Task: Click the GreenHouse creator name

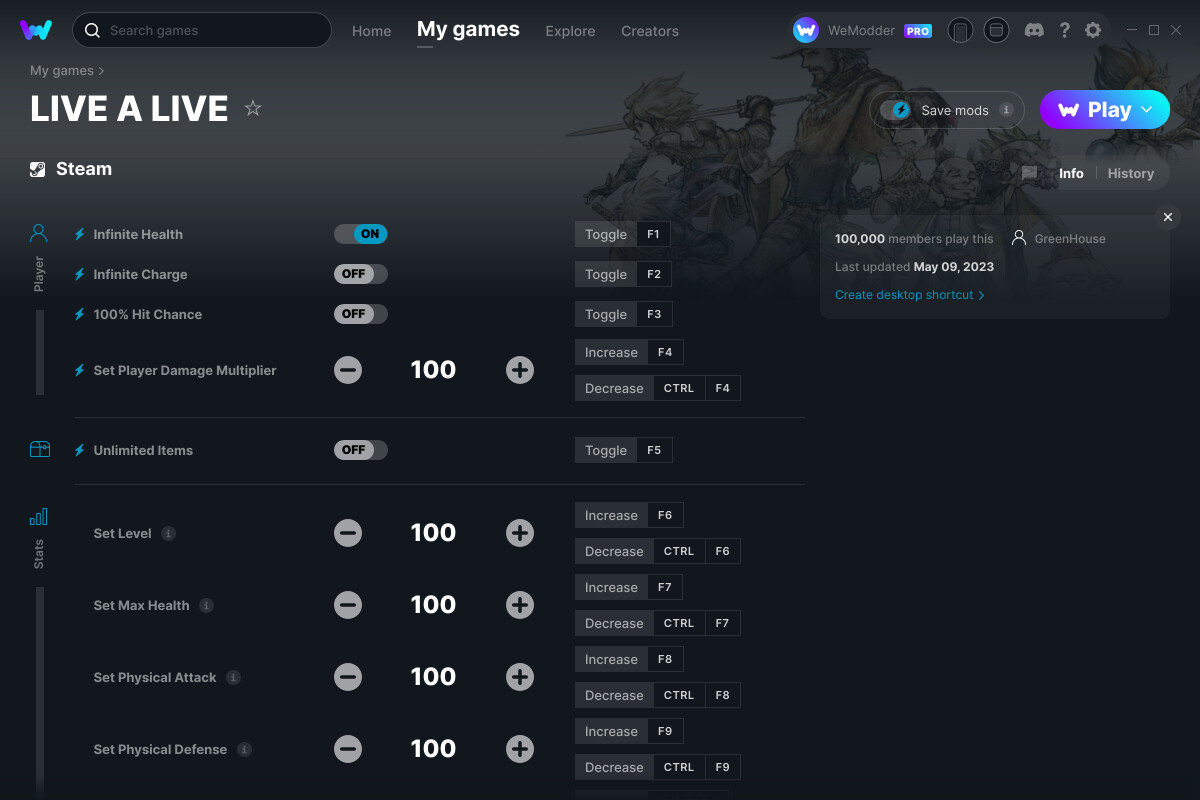Action: (x=1070, y=239)
